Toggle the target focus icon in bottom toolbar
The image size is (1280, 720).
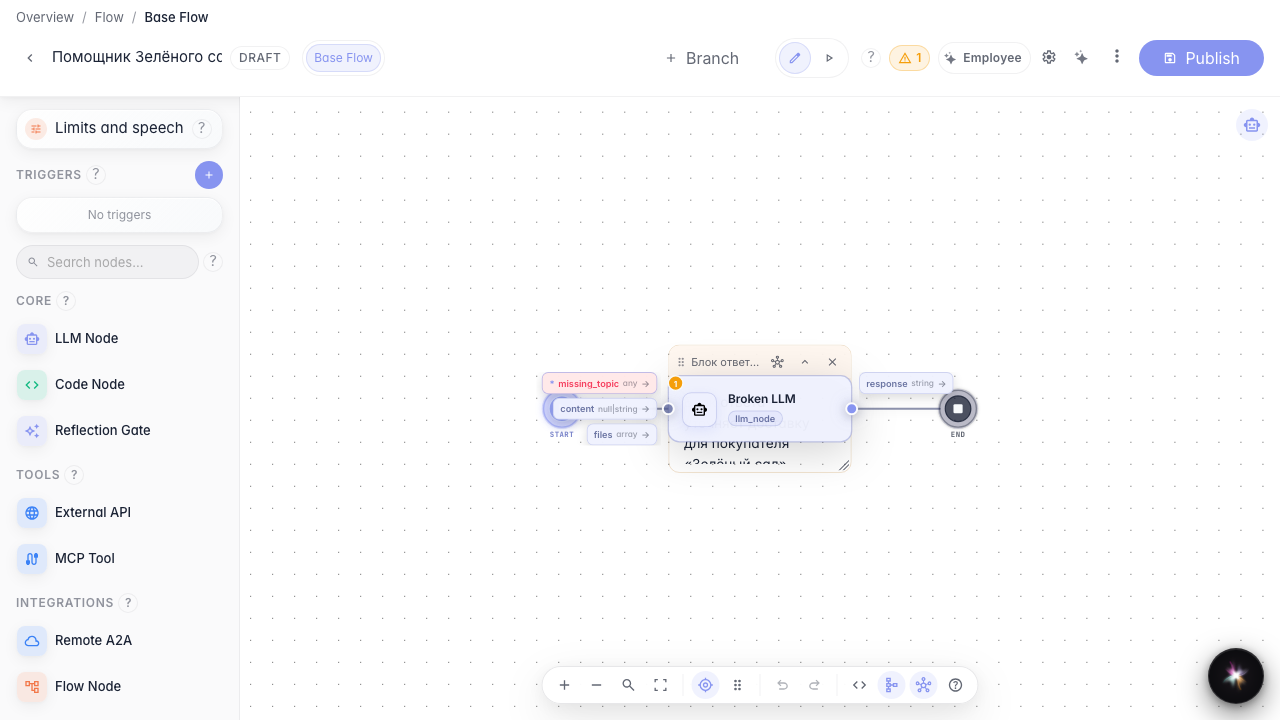point(706,685)
